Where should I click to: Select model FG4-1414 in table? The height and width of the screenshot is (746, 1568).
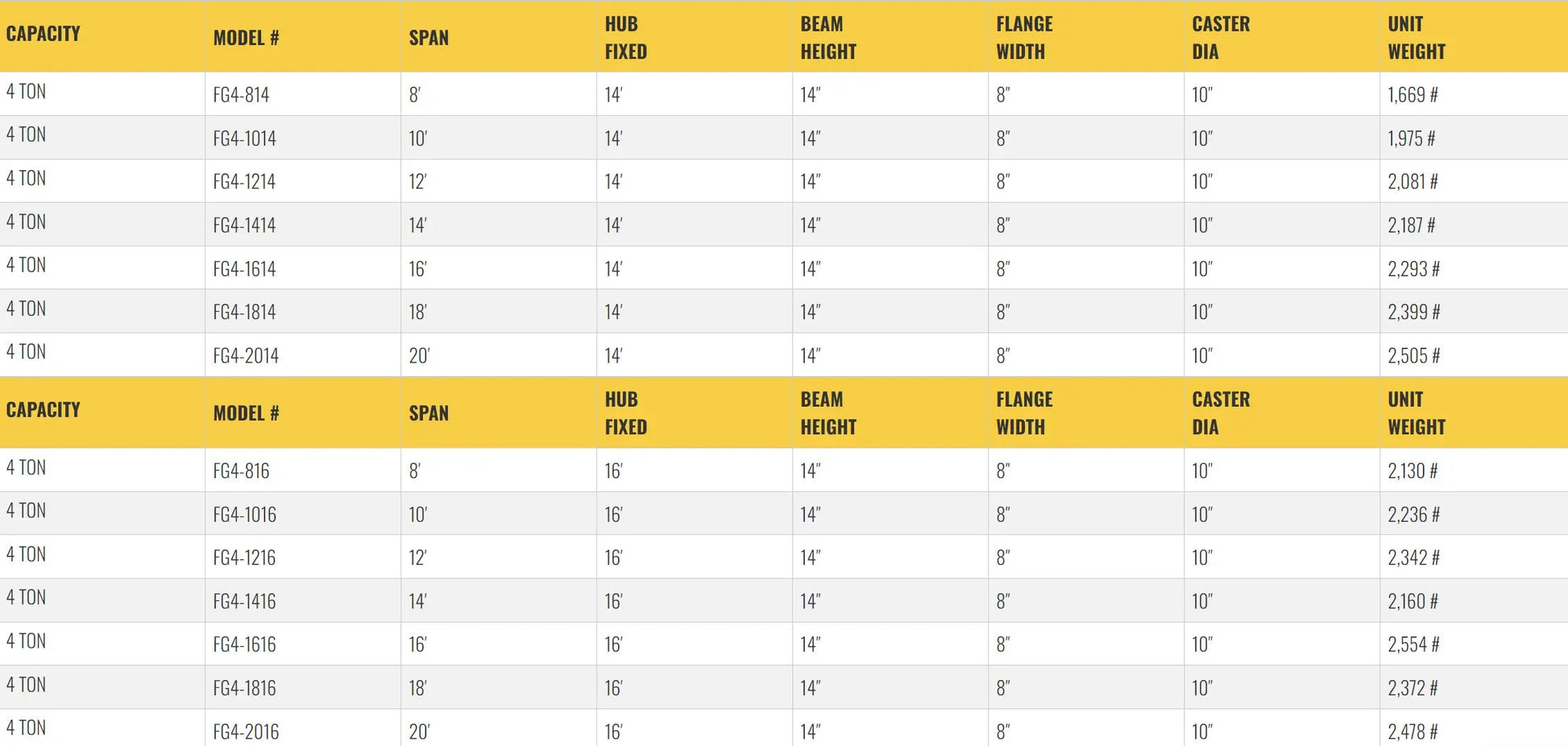coord(244,226)
